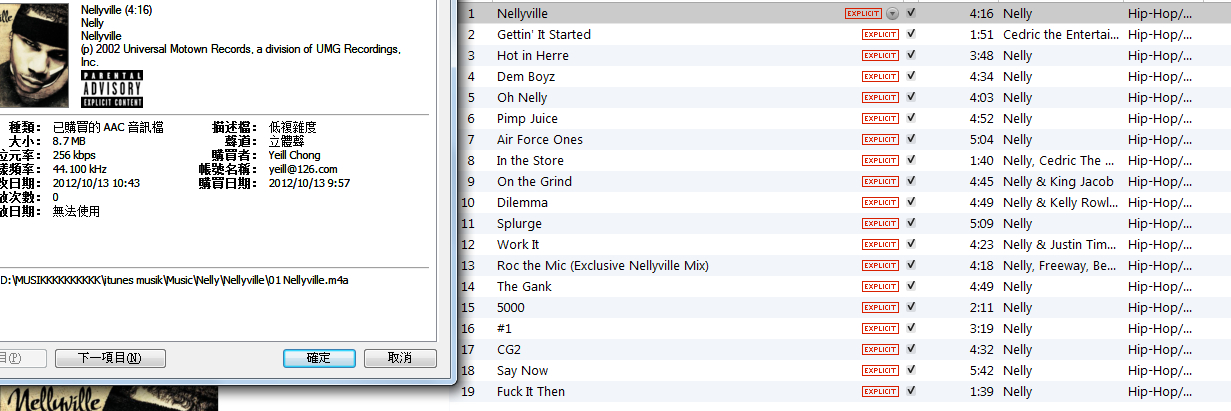Select Roc the Mic (Exclusive Nellyville Mix)
The height and width of the screenshot is (411, 1231).
603,265
